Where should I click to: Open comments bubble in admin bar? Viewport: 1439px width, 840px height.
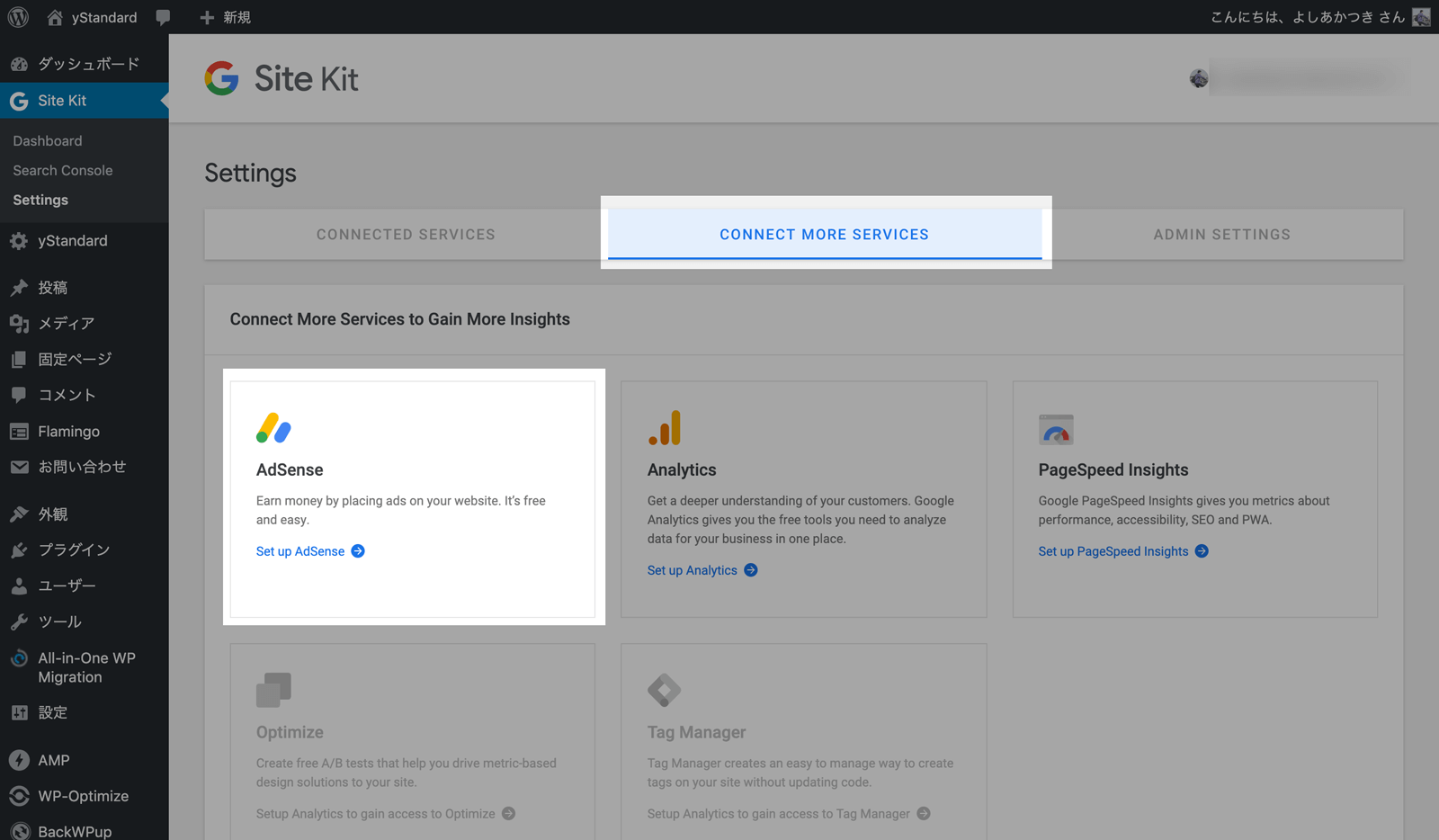coord(163,17)
